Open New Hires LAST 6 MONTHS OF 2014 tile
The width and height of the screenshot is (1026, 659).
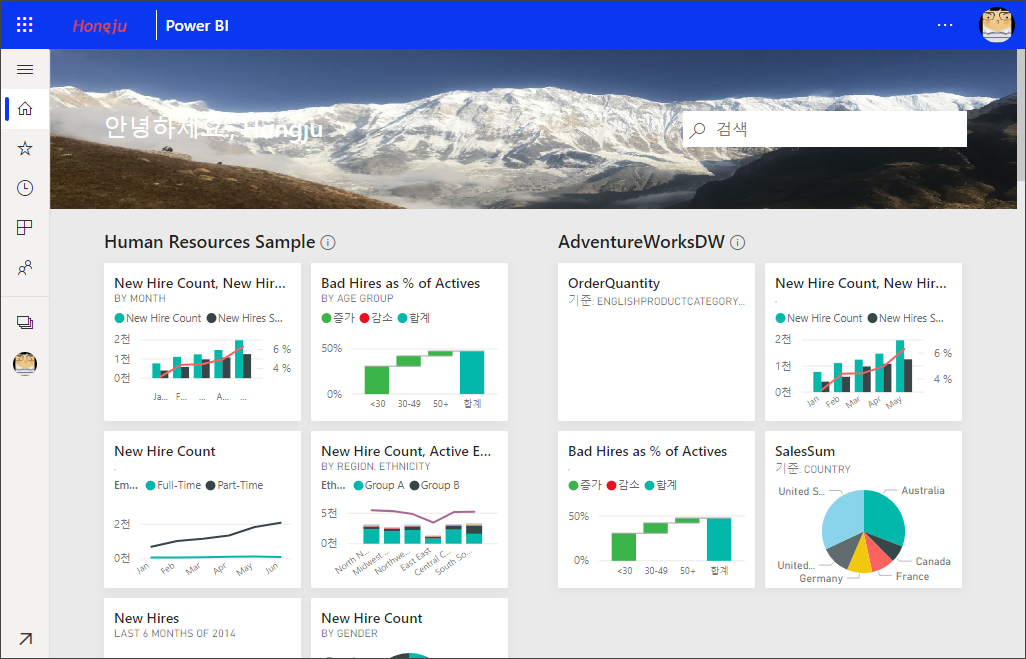click(x=202, y=628)
